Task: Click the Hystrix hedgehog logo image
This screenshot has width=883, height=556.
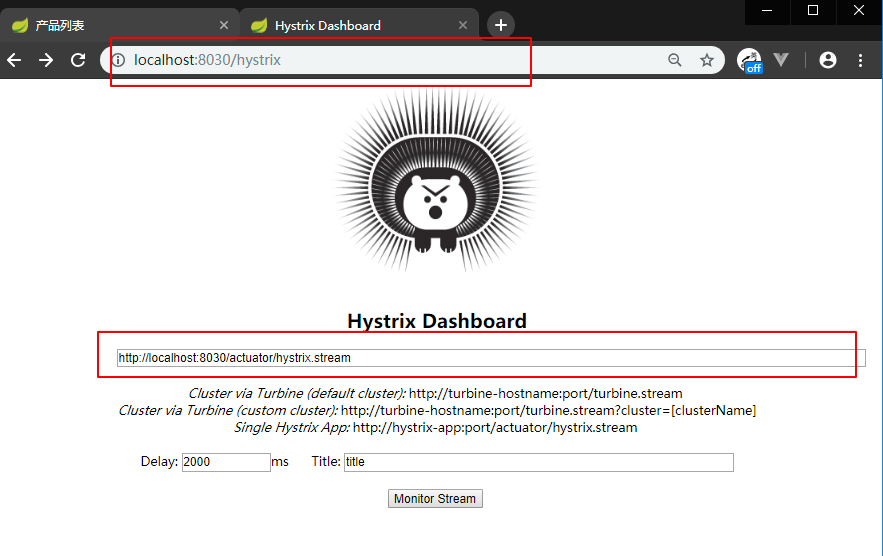Action: pos(436,180)
